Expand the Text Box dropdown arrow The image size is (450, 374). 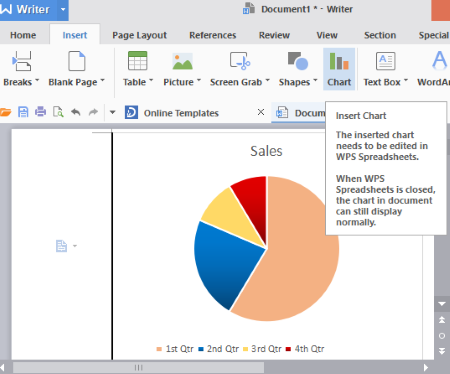click(x=406, y=80)
